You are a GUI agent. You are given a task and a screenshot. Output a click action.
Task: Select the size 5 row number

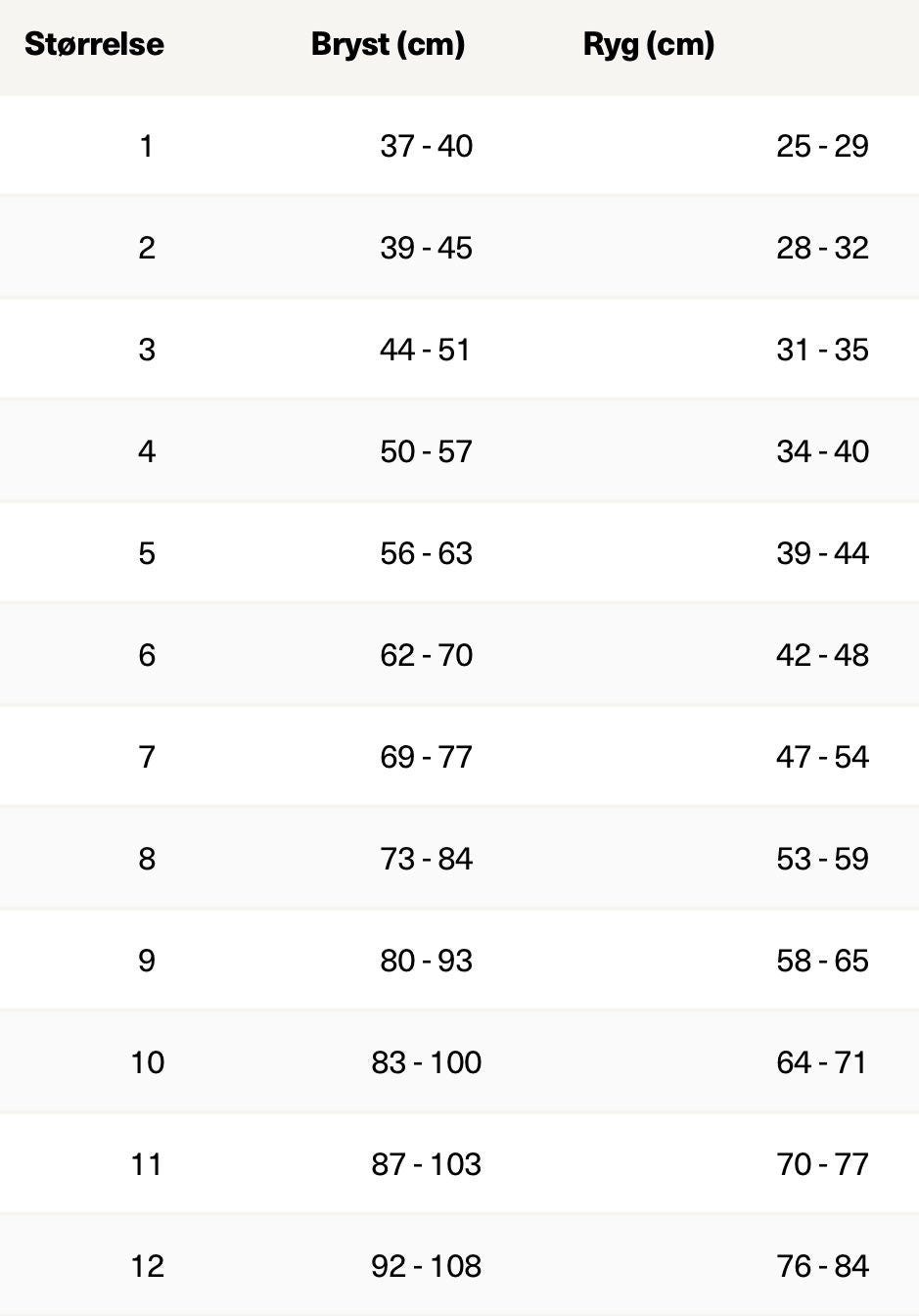pyautogui.click(x=147, y=553)
